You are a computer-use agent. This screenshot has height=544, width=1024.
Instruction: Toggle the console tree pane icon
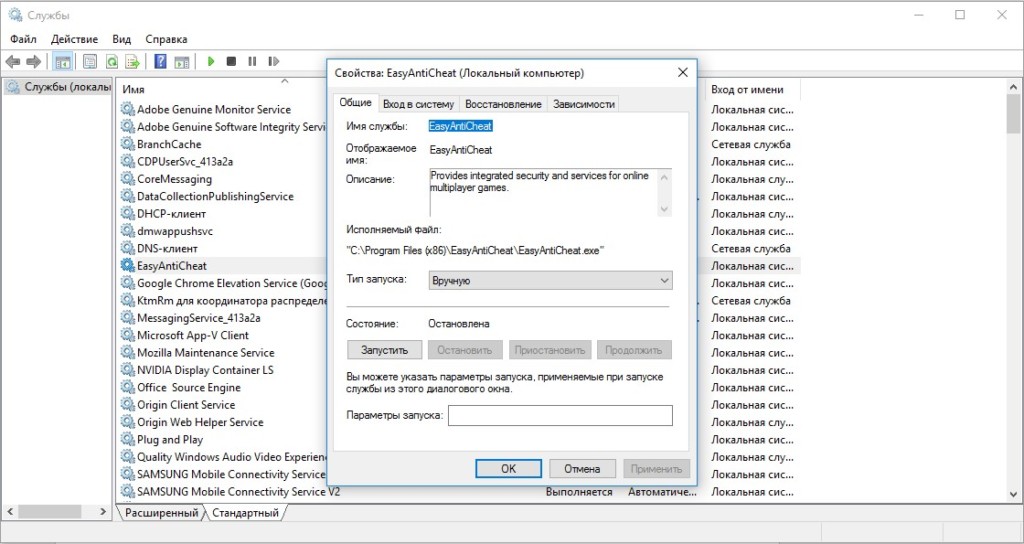(63, 61)
